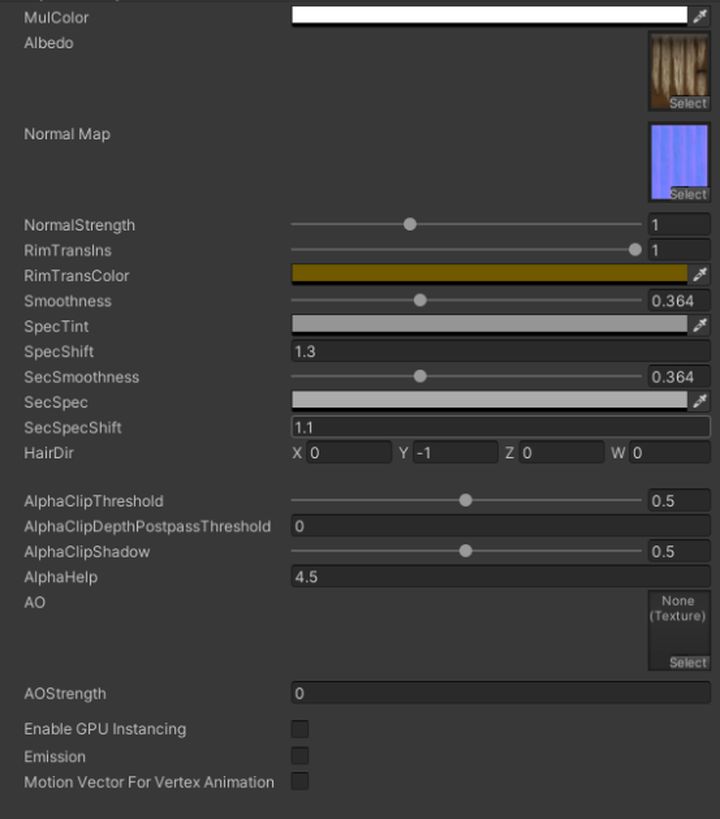The width and height of the screenshot is (720, 819).
Task: Open the brown RimTransColor swatch
Action: coord(490,274)
